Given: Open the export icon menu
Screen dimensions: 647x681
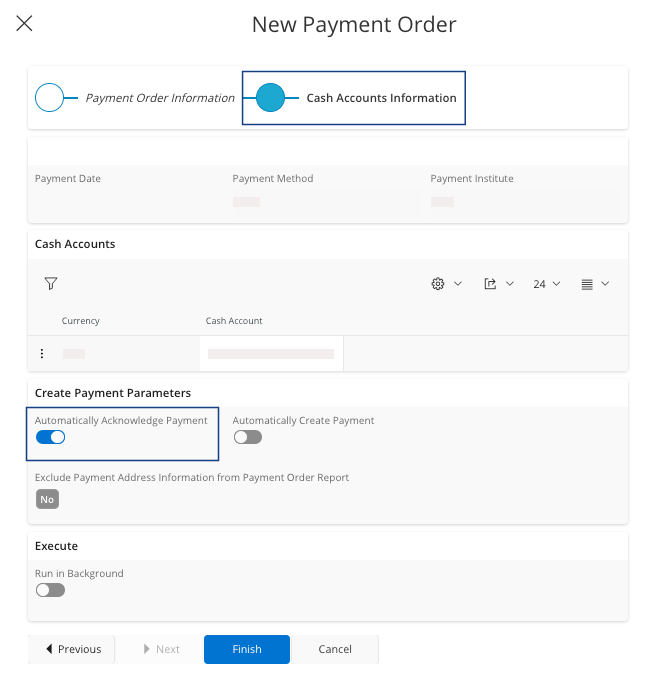Looking at the screenshot, I should click(498, 284).
